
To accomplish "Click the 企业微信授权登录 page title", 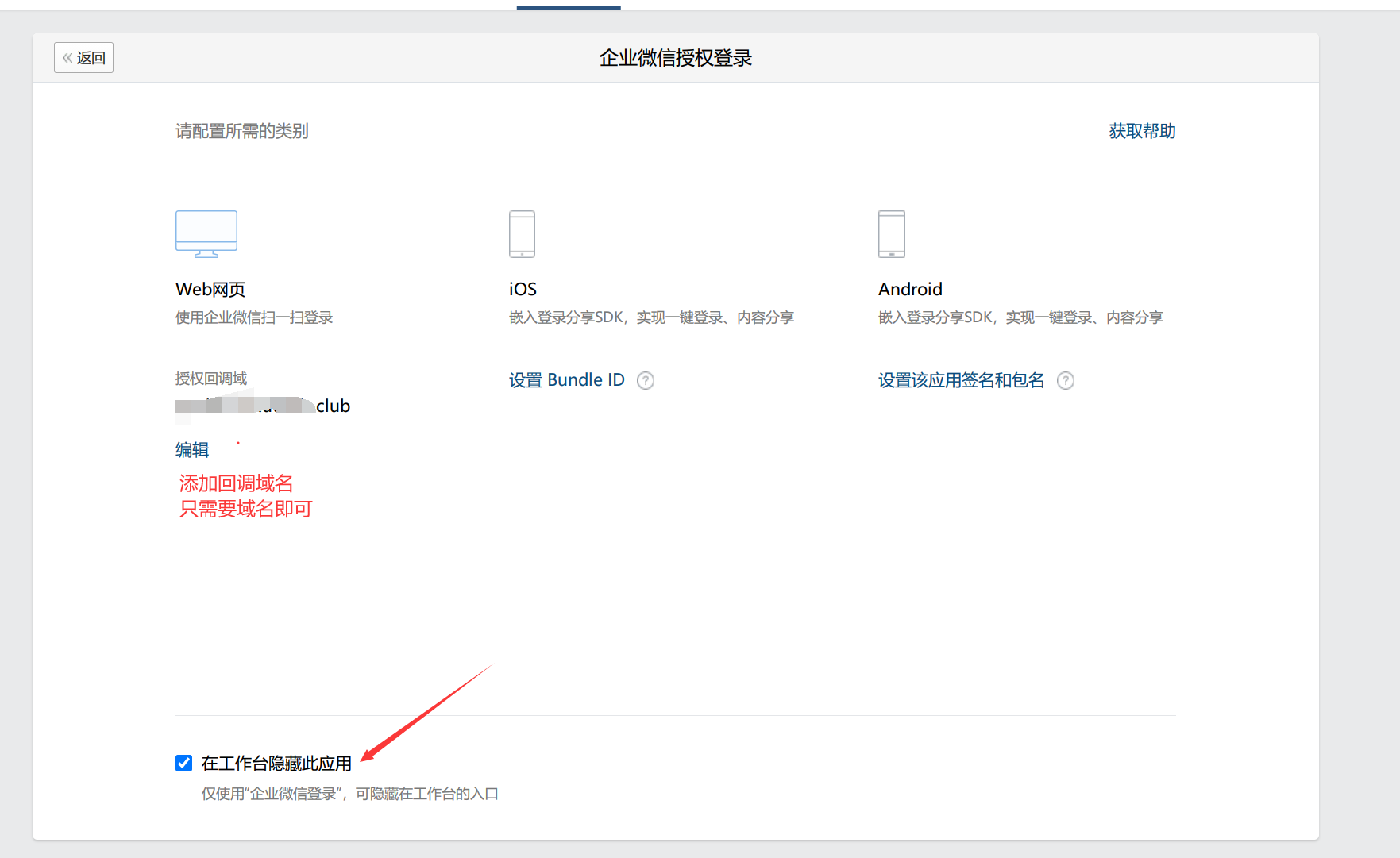I will (675, 58).
